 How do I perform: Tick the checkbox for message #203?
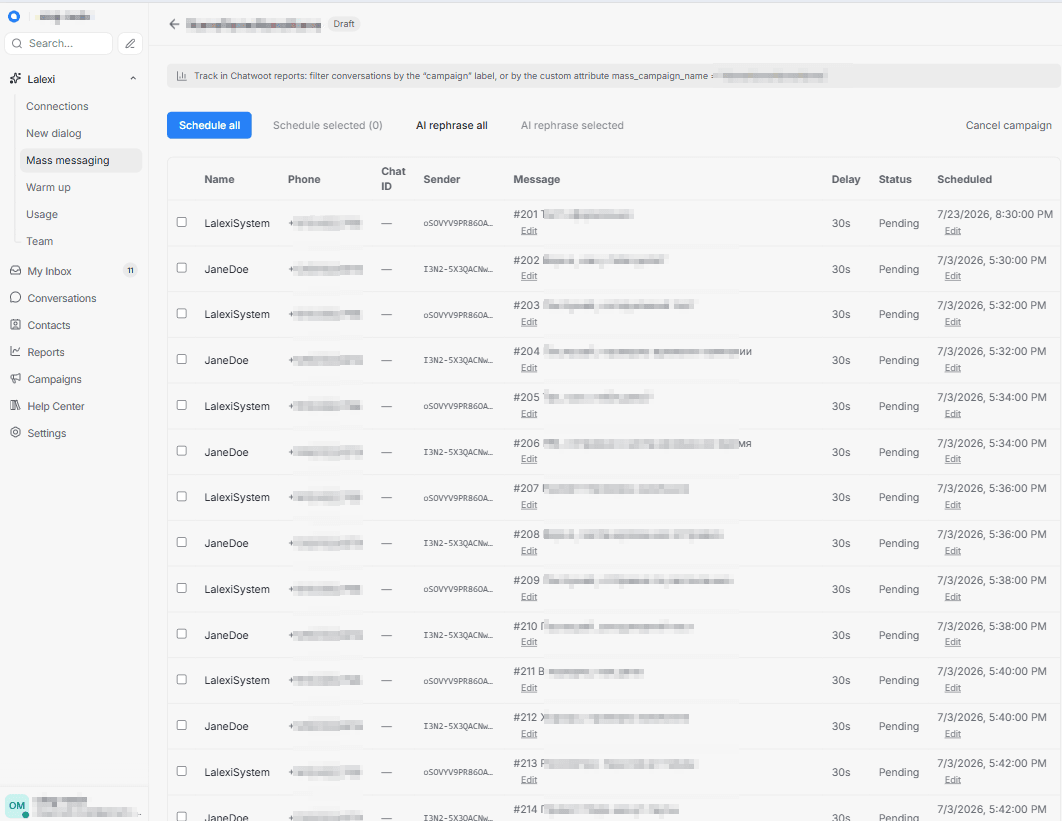coord(182,314)
